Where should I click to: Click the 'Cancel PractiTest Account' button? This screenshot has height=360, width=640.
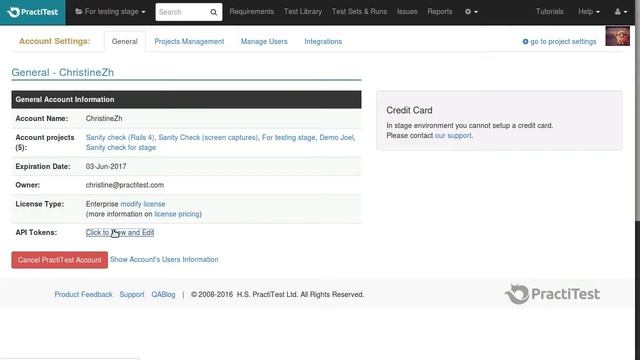[x=60, y=260]
